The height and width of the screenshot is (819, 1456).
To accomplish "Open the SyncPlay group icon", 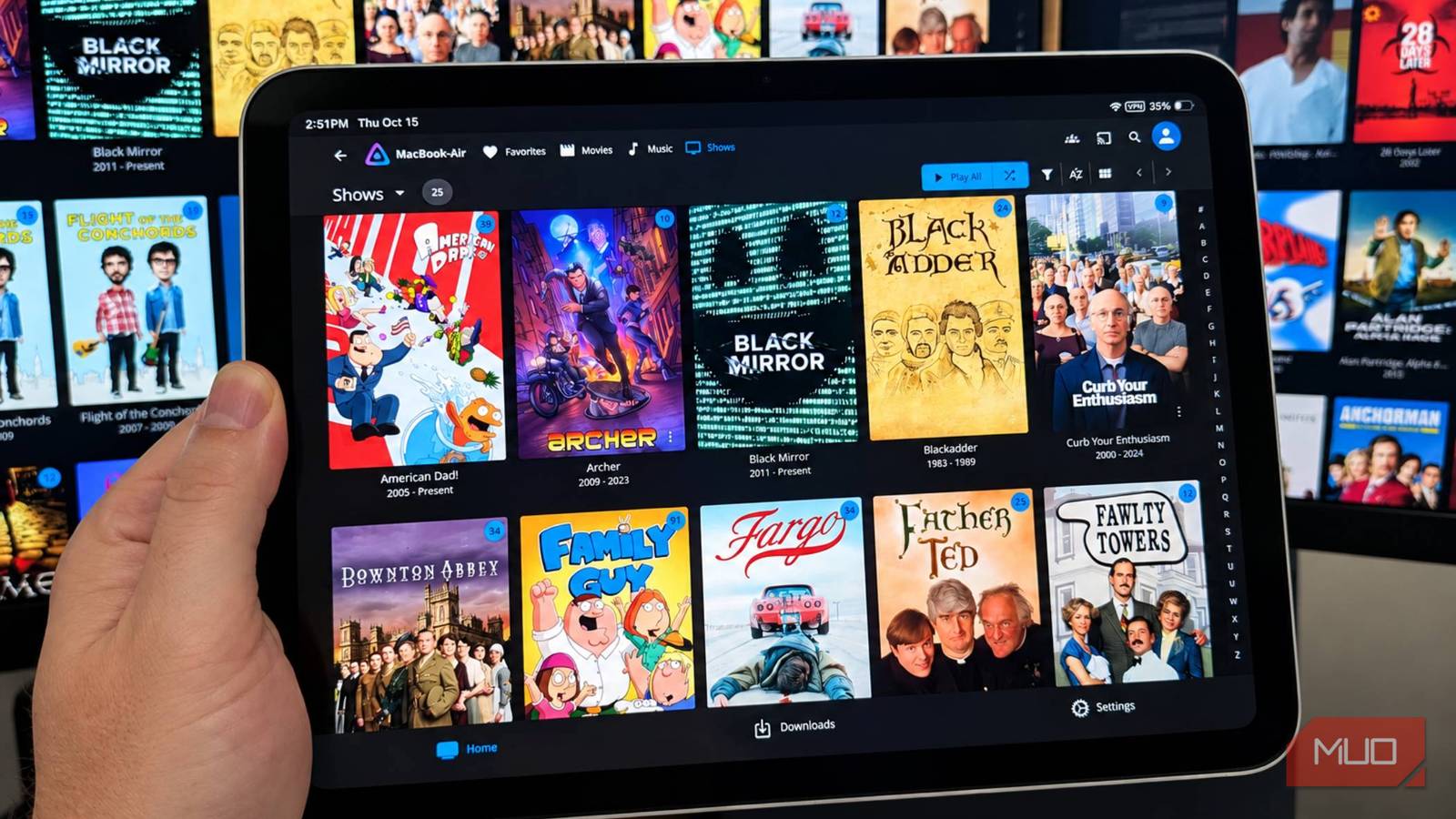I will coord(1072,139).
